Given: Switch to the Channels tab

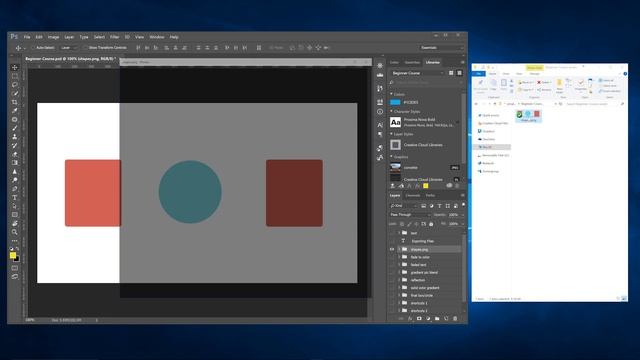Looking at the screenshot, I should pyautogui.click(x=413, y=196).
